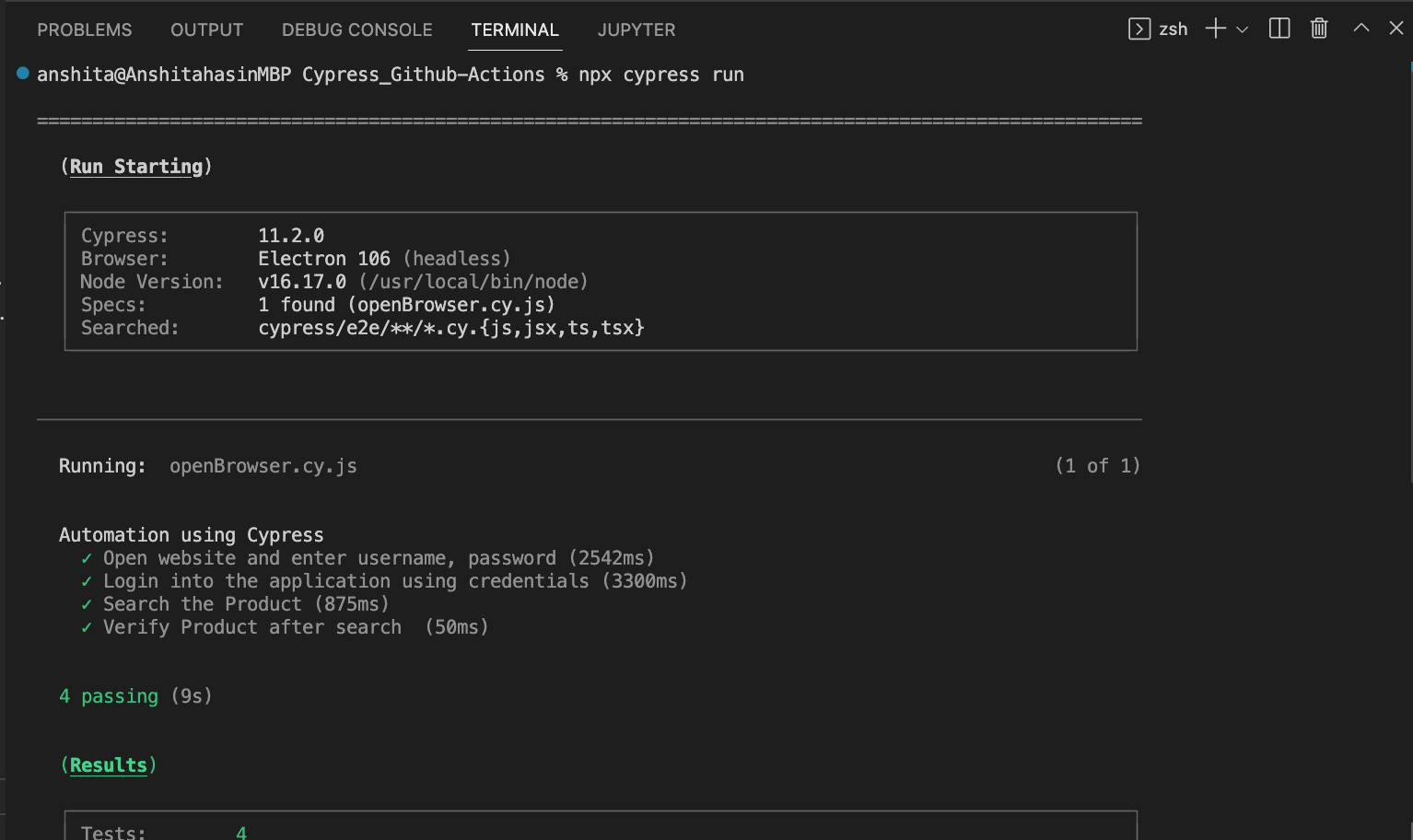Open the DEBUG CONSOLE tab
1413x840 pixels.
[356, 29]
